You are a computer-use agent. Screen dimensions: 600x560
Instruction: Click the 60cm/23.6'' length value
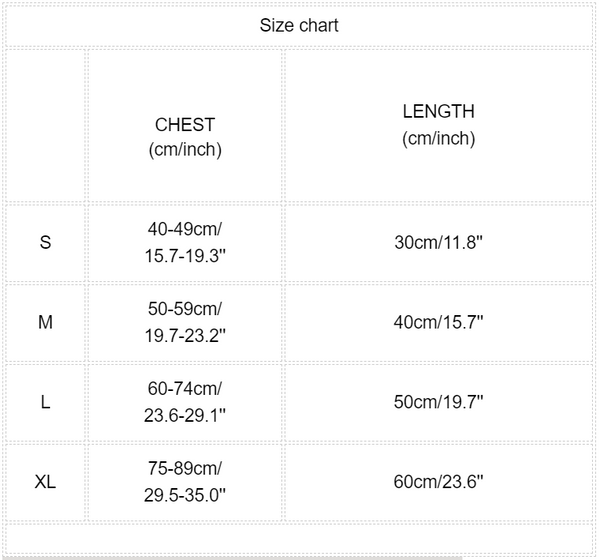(x=438, y=482)
